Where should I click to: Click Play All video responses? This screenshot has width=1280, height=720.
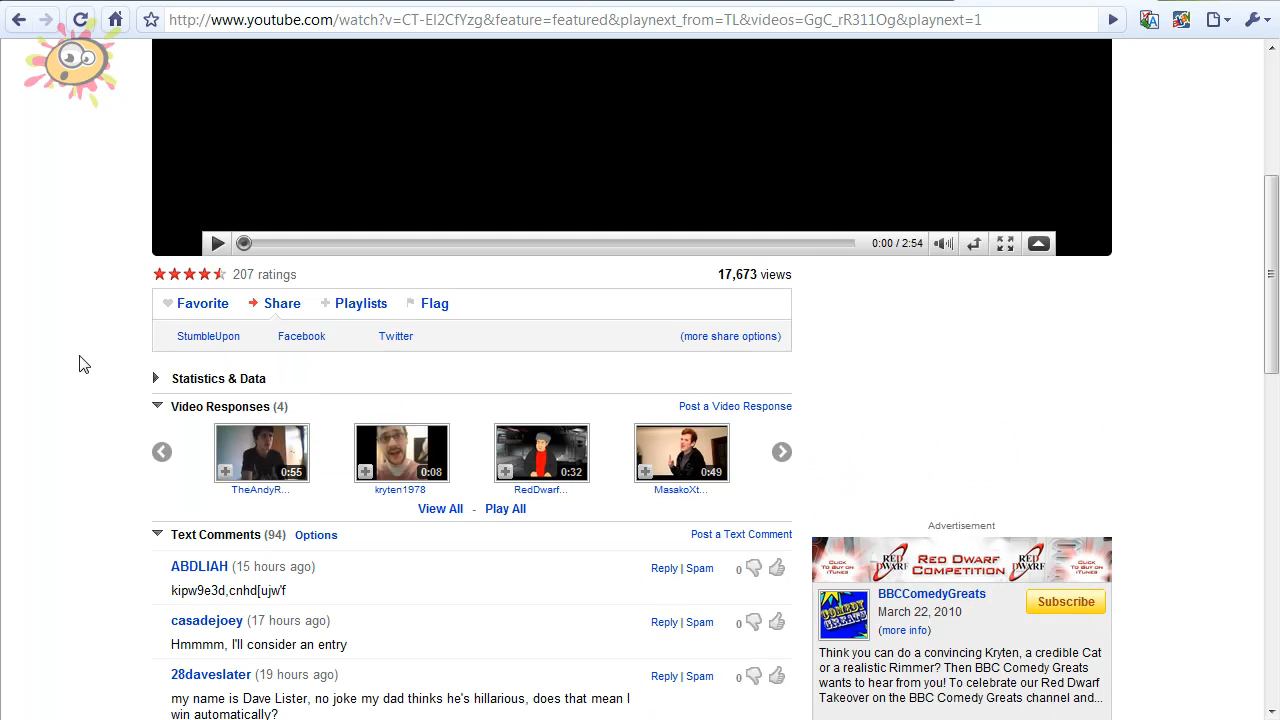tap(505, 509)
